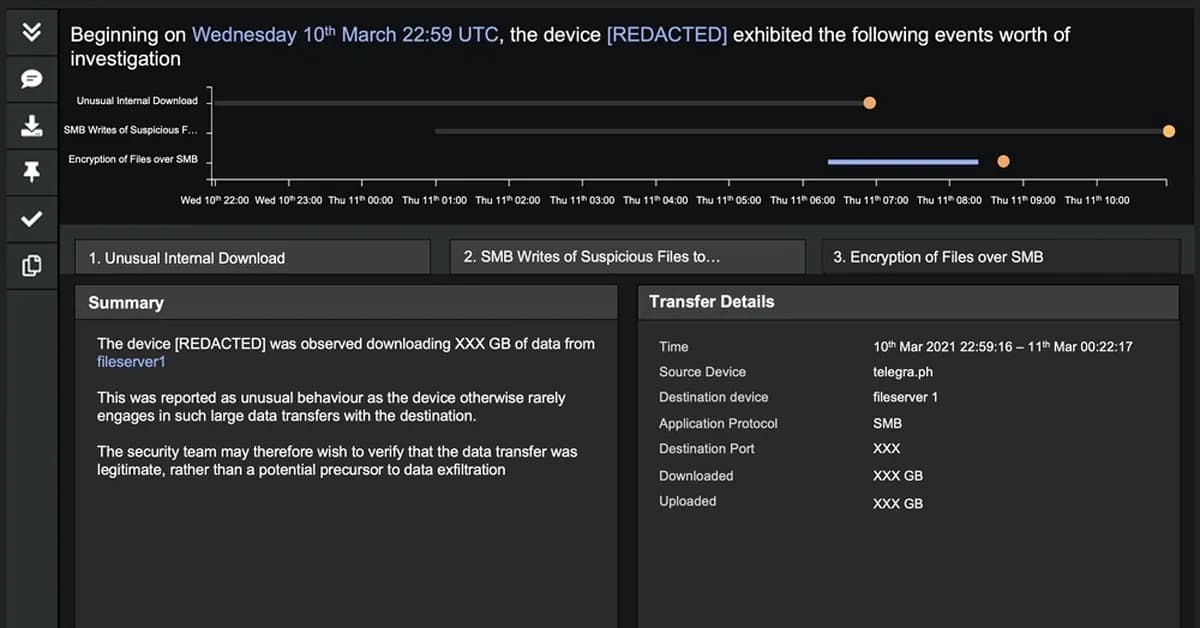Select the telegra.ph source device value
The height and width of the screenshot is (628, 1200).
(903, 371)
